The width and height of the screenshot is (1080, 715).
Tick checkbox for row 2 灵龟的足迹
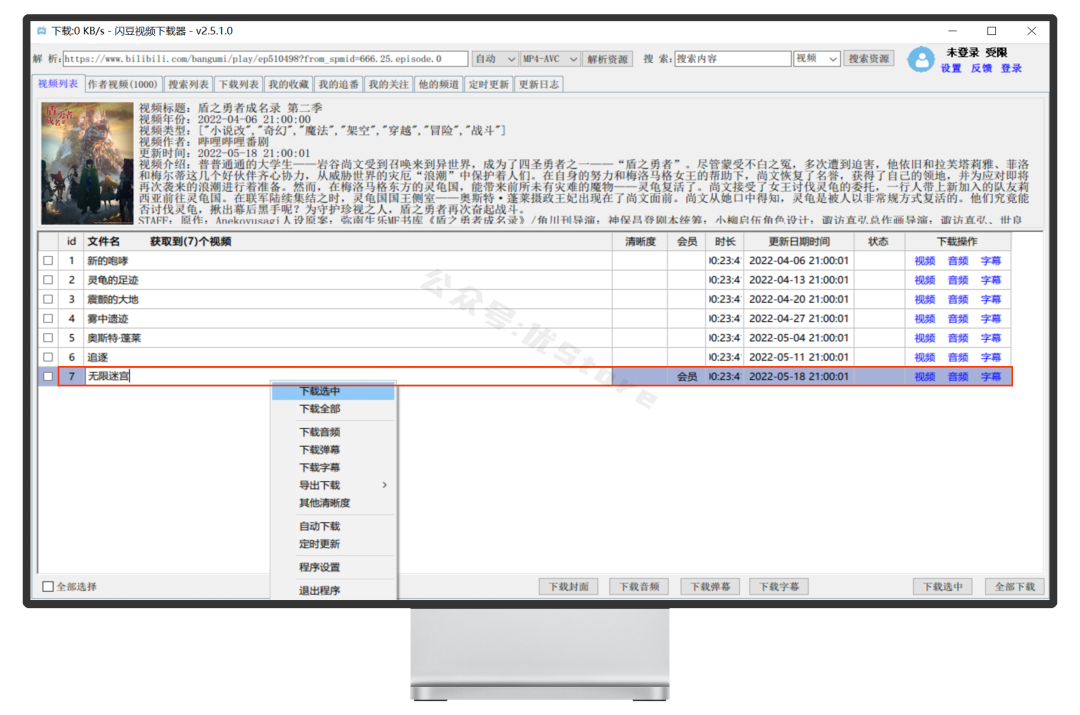pyautogui.click(x=48, y=280)
